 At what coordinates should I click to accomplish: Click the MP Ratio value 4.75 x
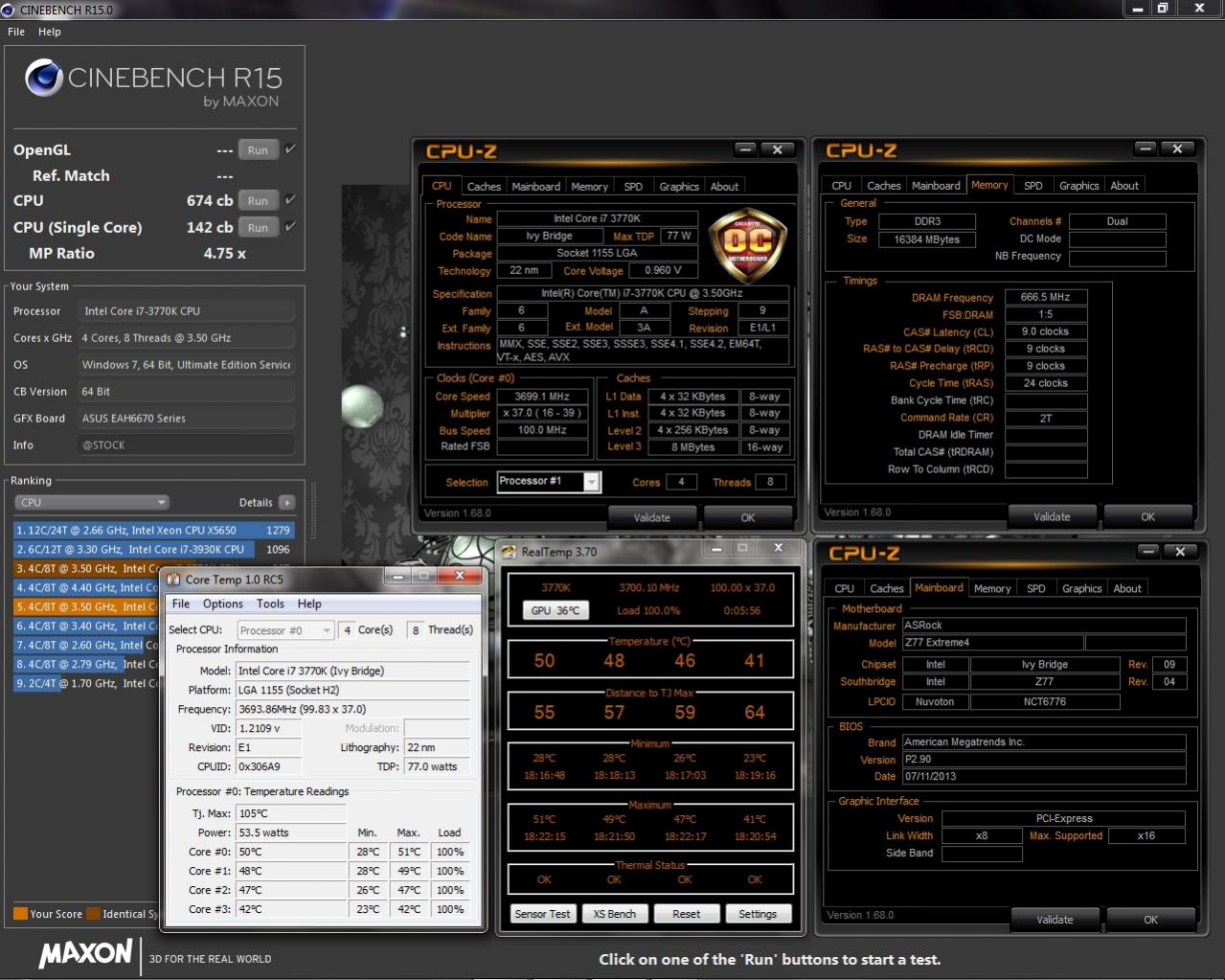[x=224, y=253]
